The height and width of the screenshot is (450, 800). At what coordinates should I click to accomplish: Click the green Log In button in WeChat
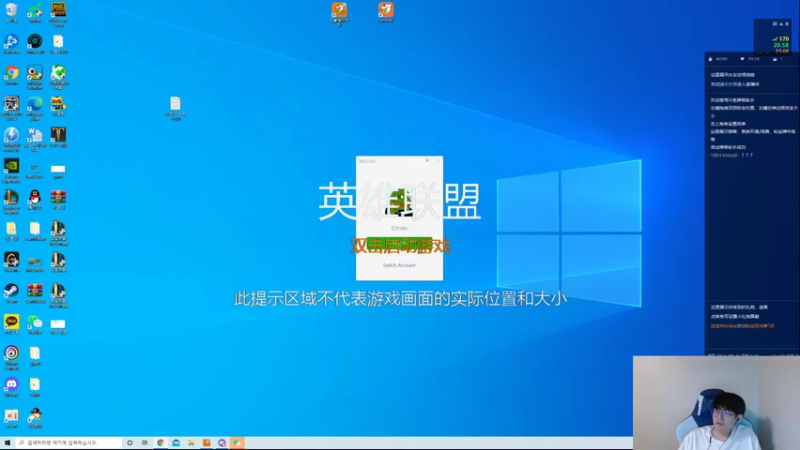[x=399, y=244]
